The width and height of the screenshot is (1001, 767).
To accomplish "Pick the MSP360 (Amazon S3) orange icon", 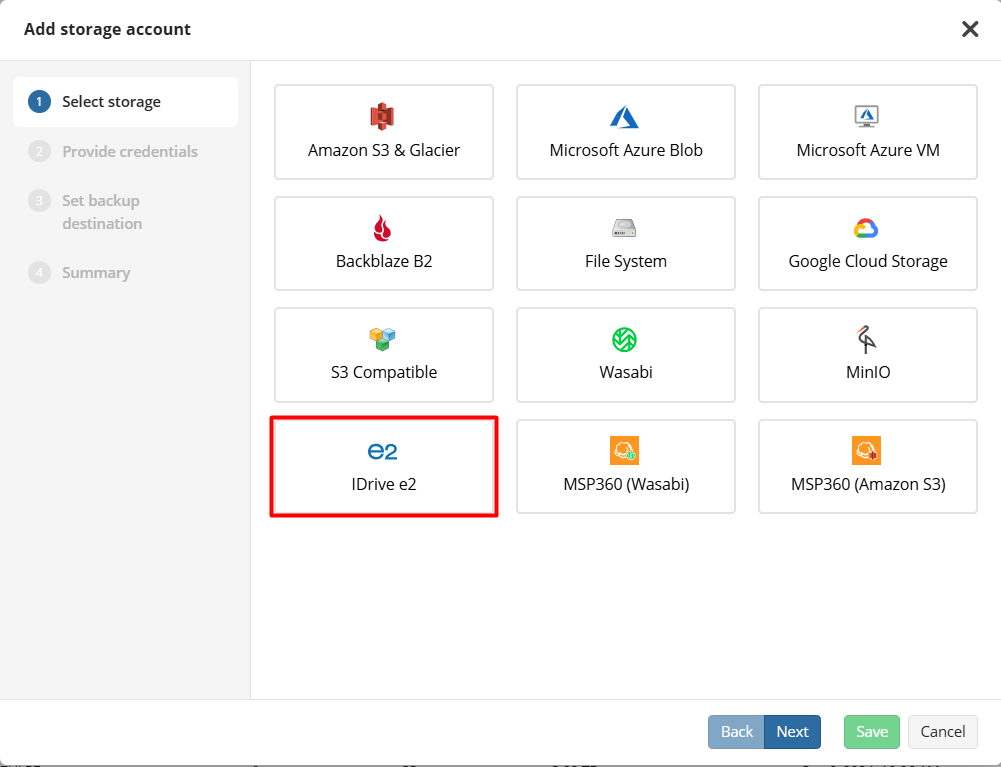I will [x=866, y=451].
